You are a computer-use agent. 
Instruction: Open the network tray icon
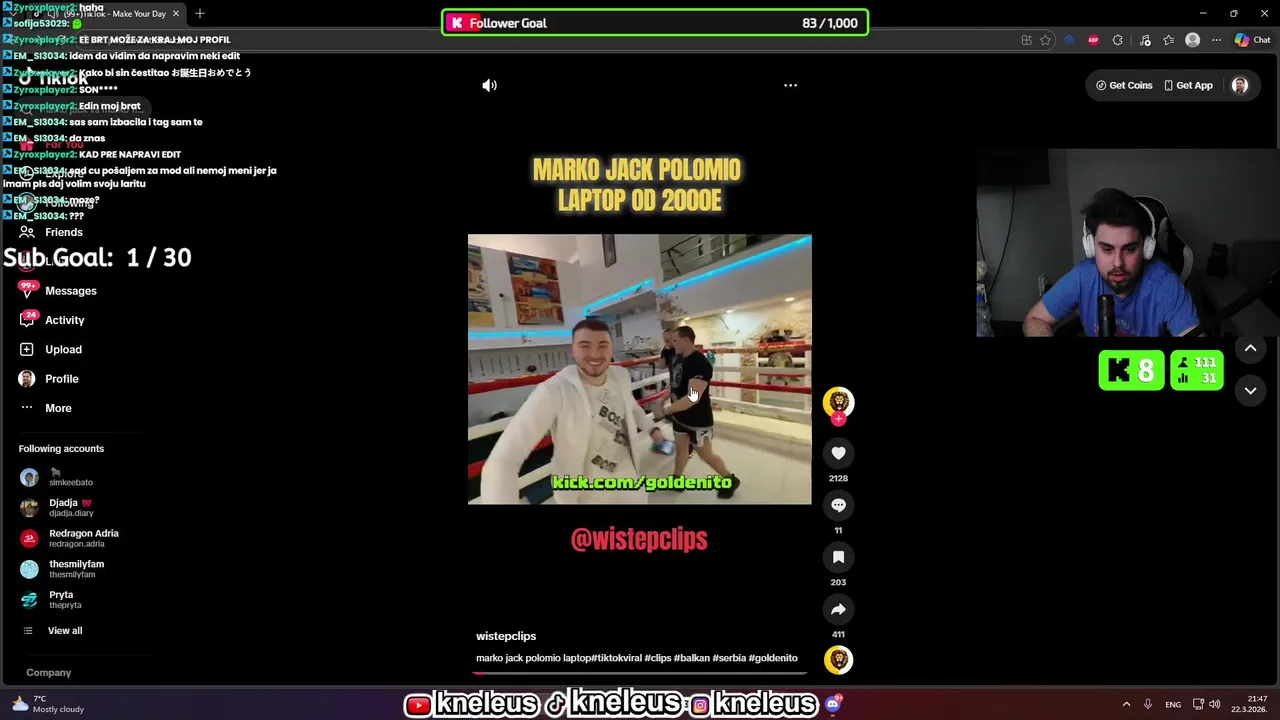[x=1198, y=704]
